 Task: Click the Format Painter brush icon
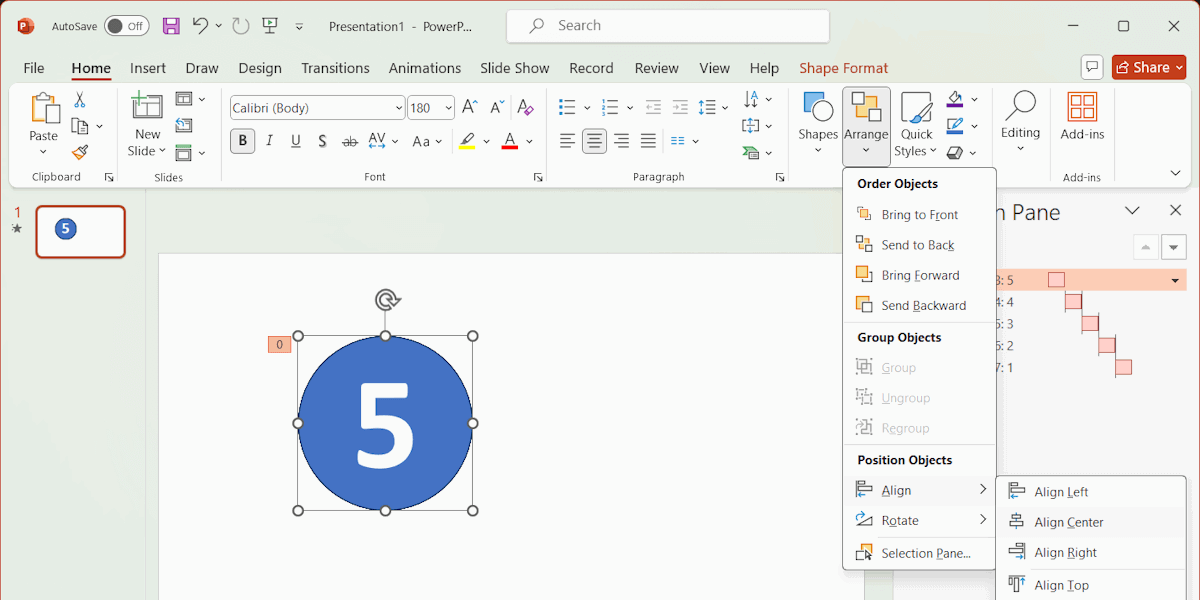pos(80,152)
